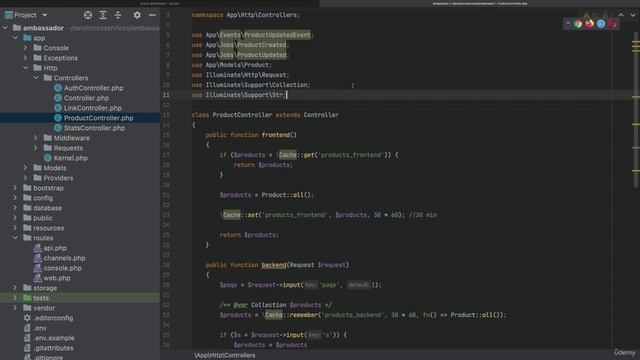Click the frontend function name
Viewport: 640px width, 360px height.
pos(276,135)
